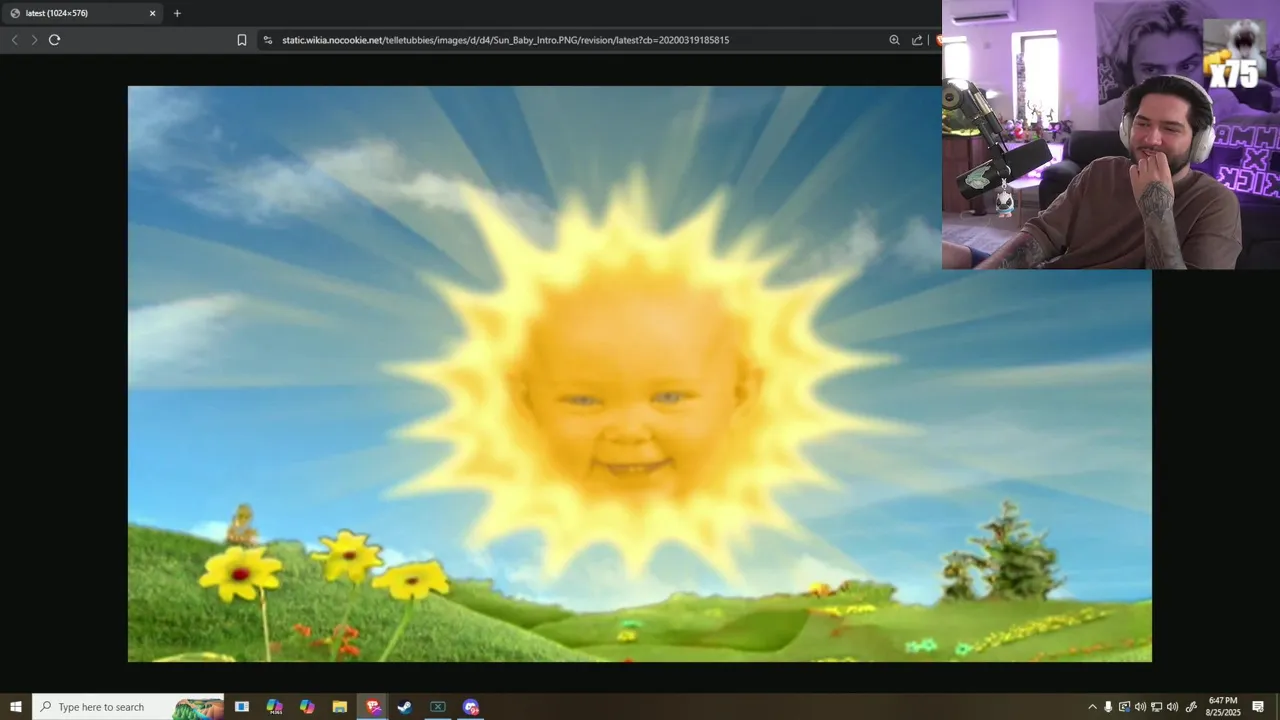Open Steam from the taskbar
This screenshot has height=720, width=1280.
tap(405, 707)
